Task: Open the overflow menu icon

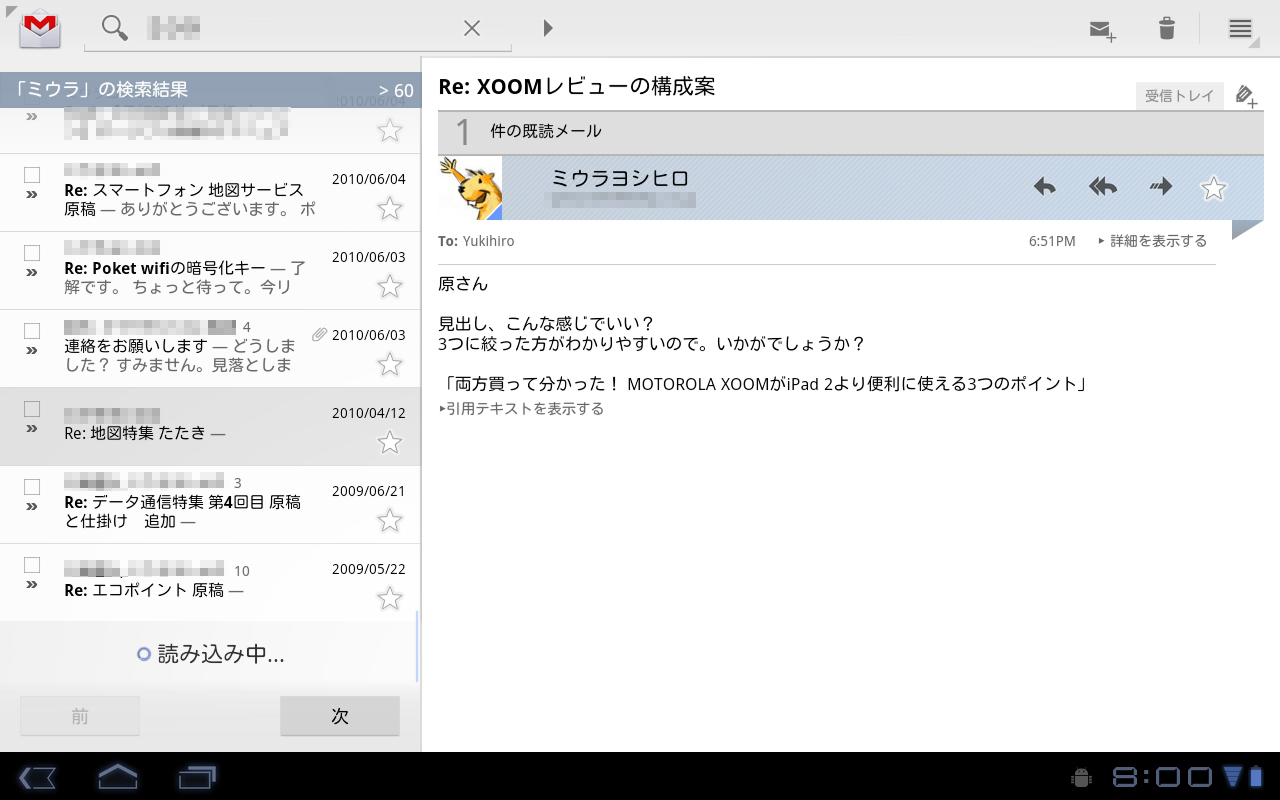Action: (1241, 28)
